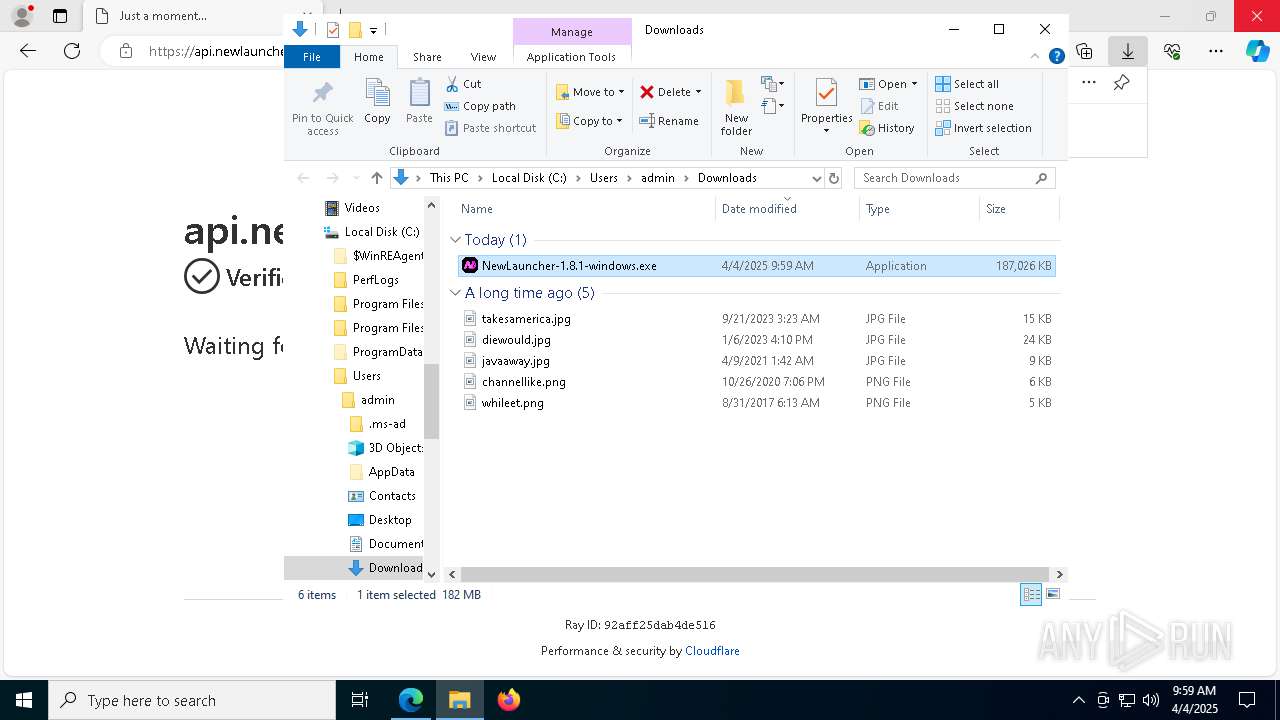
Task: Switch to Large icons view icon
Action: [1052, 594]
